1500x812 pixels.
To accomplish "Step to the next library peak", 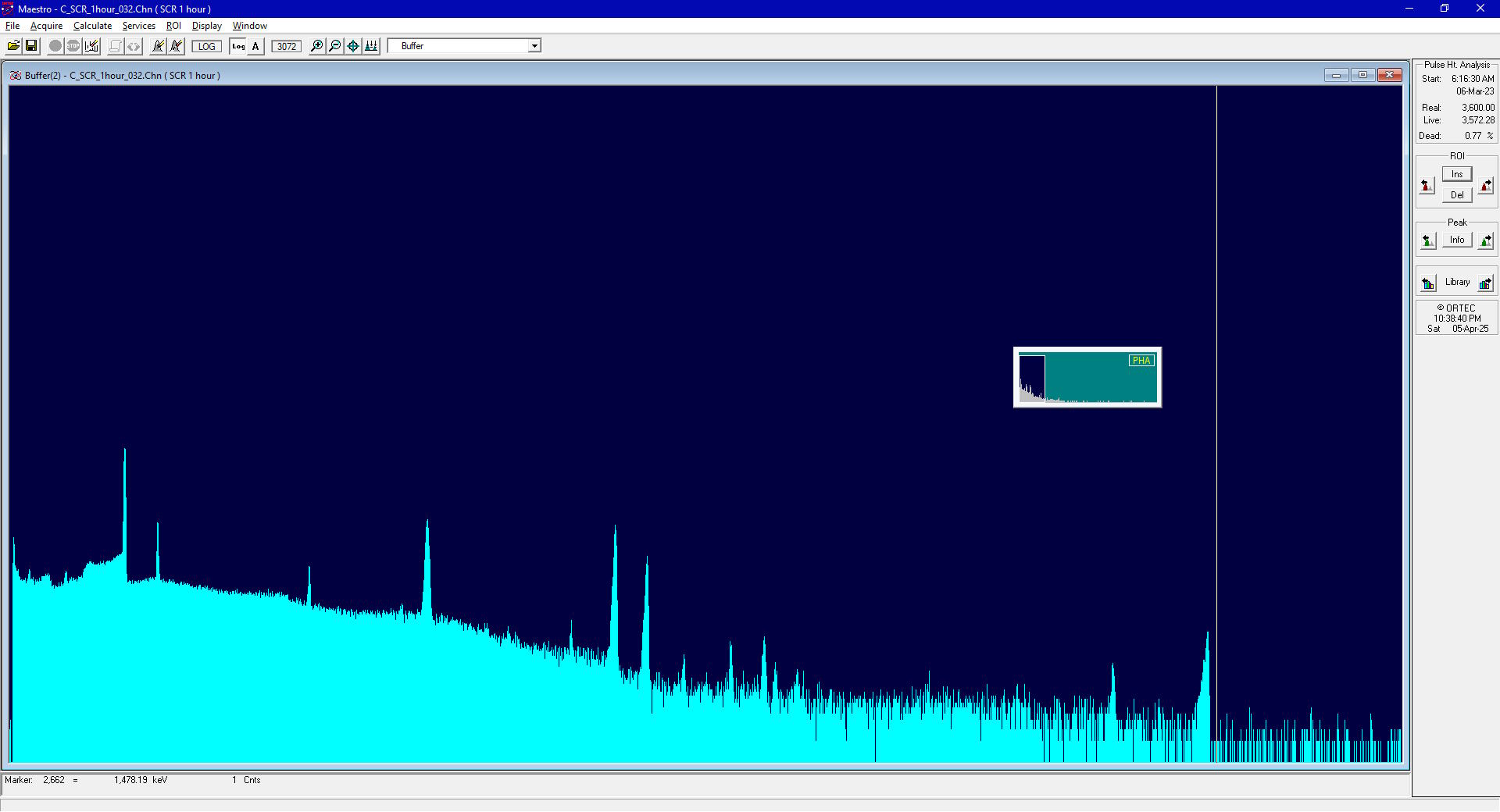I will (x=1484, y=282).
